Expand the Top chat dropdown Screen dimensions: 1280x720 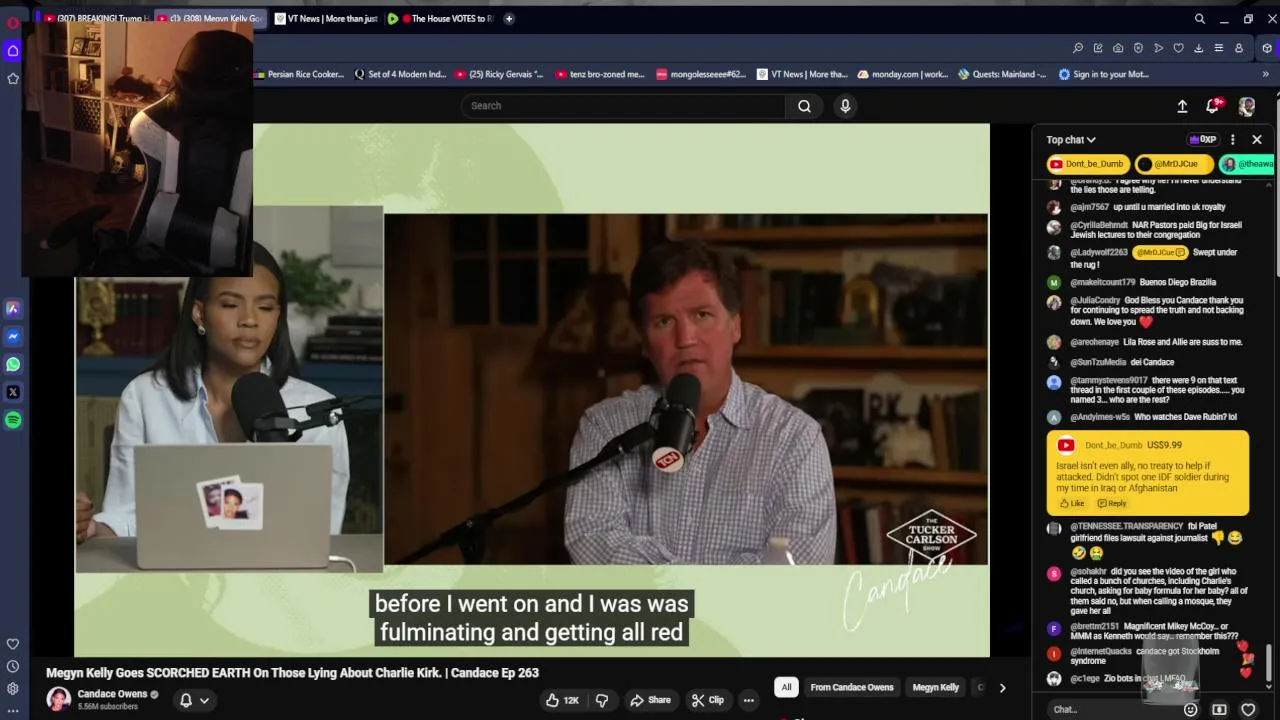point(1071,140)
